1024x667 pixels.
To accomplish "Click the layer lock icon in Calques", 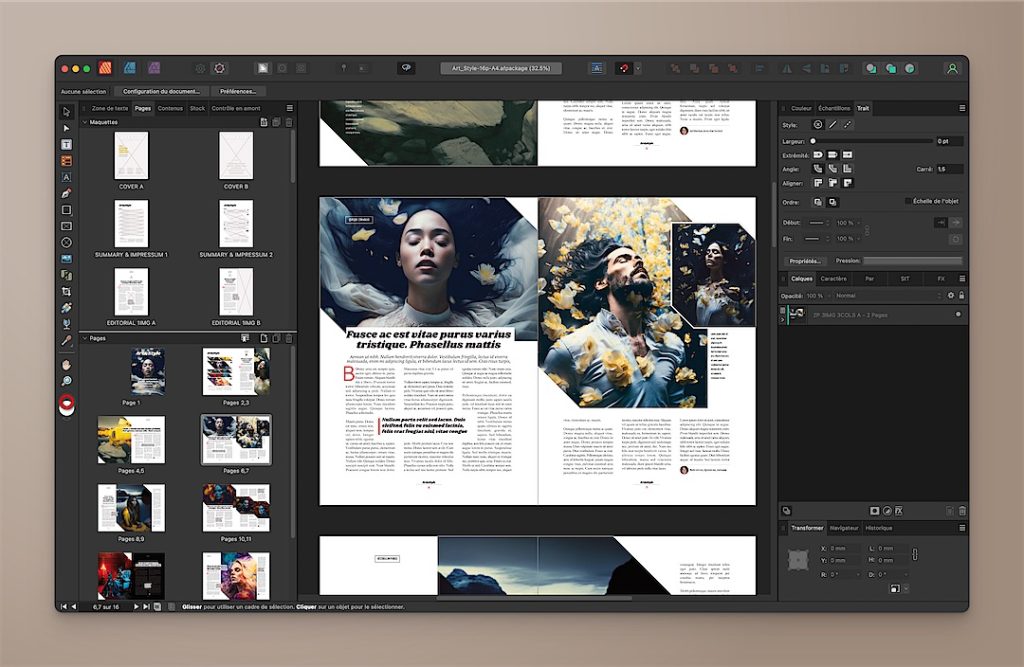I will coord(962,296).
